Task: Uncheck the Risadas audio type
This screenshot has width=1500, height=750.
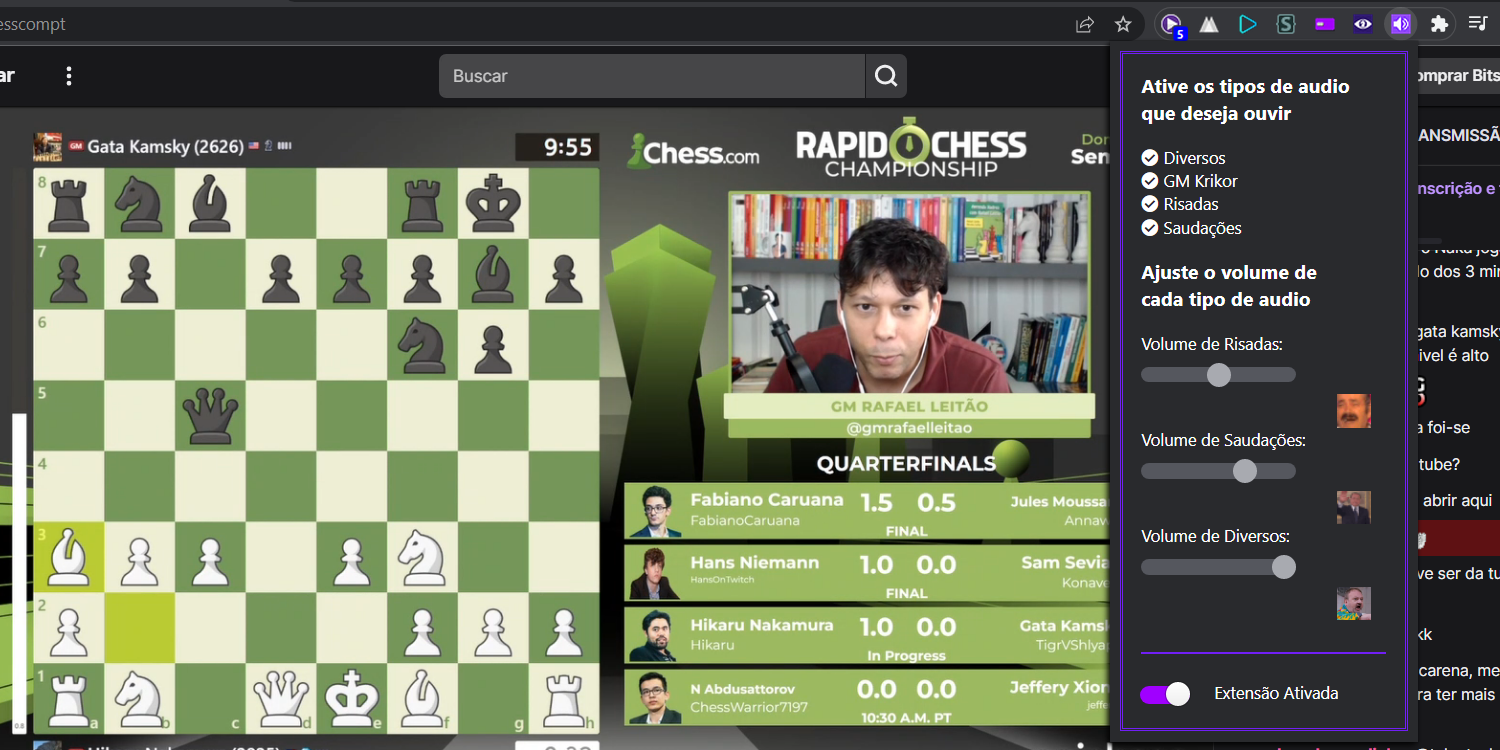Action: (x=1150, y=204)
